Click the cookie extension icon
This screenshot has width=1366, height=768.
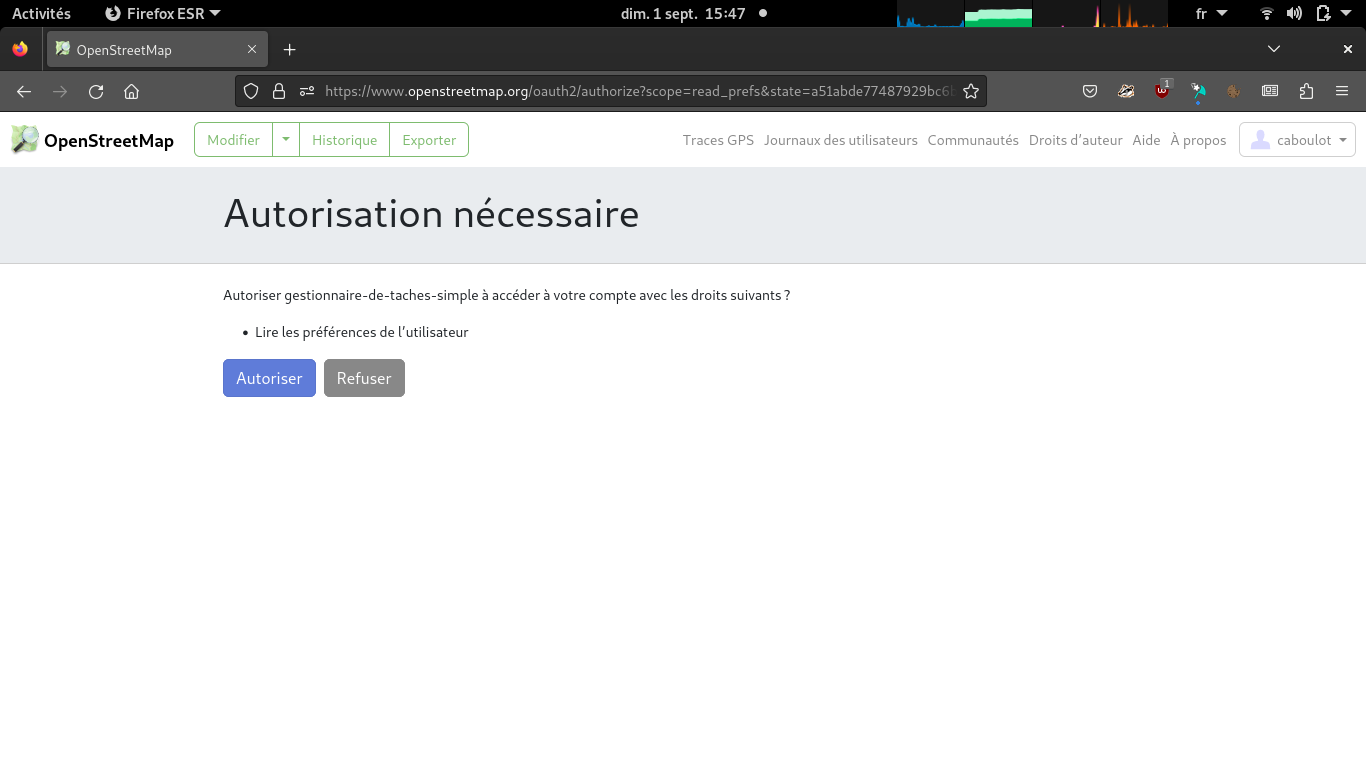pyautogui.click(x=1233, y=91)
